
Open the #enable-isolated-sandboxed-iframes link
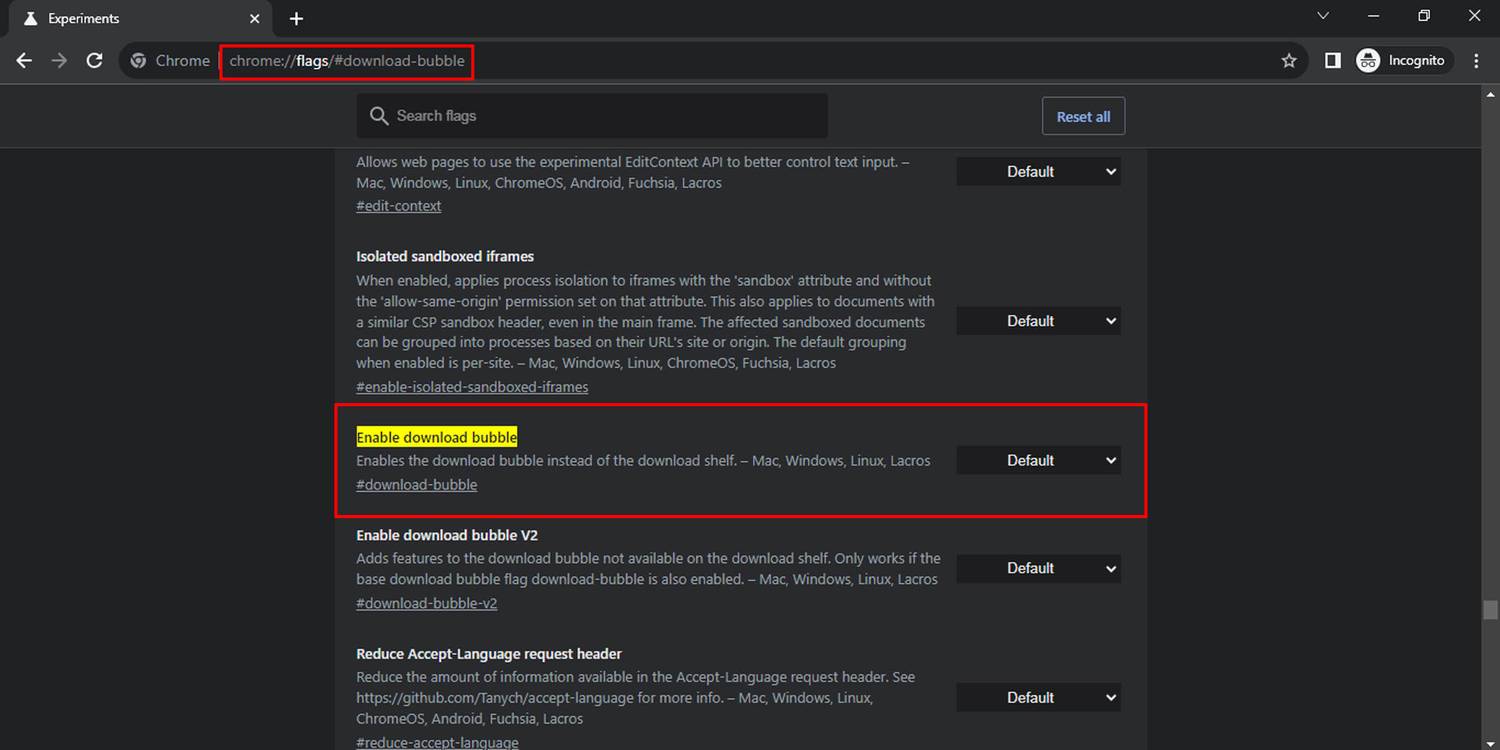coord(472,387)
